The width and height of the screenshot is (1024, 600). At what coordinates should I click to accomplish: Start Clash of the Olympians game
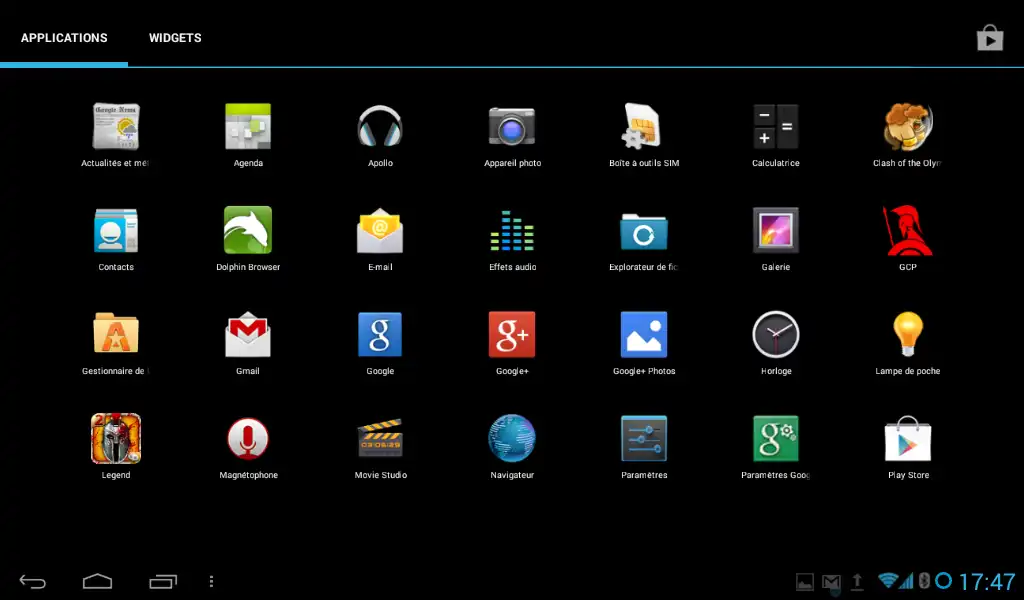click(908, 126)
